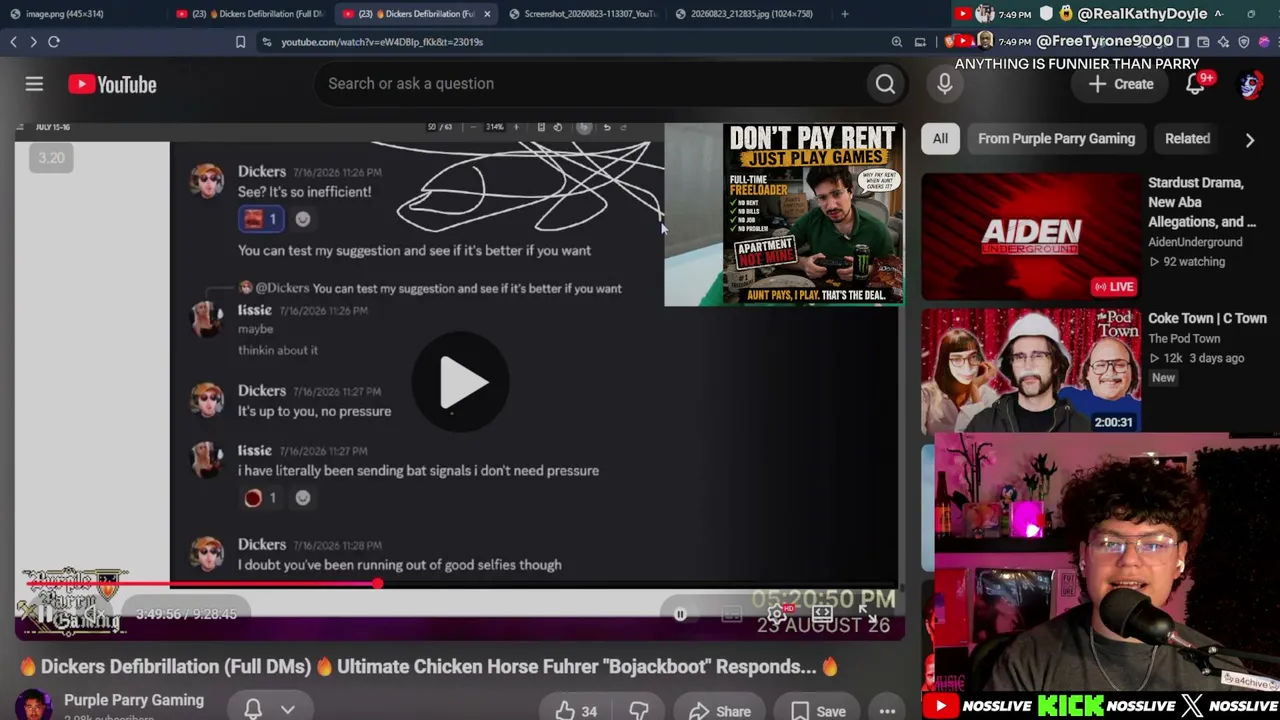Go back using the browser back arrow

[13, 42]
